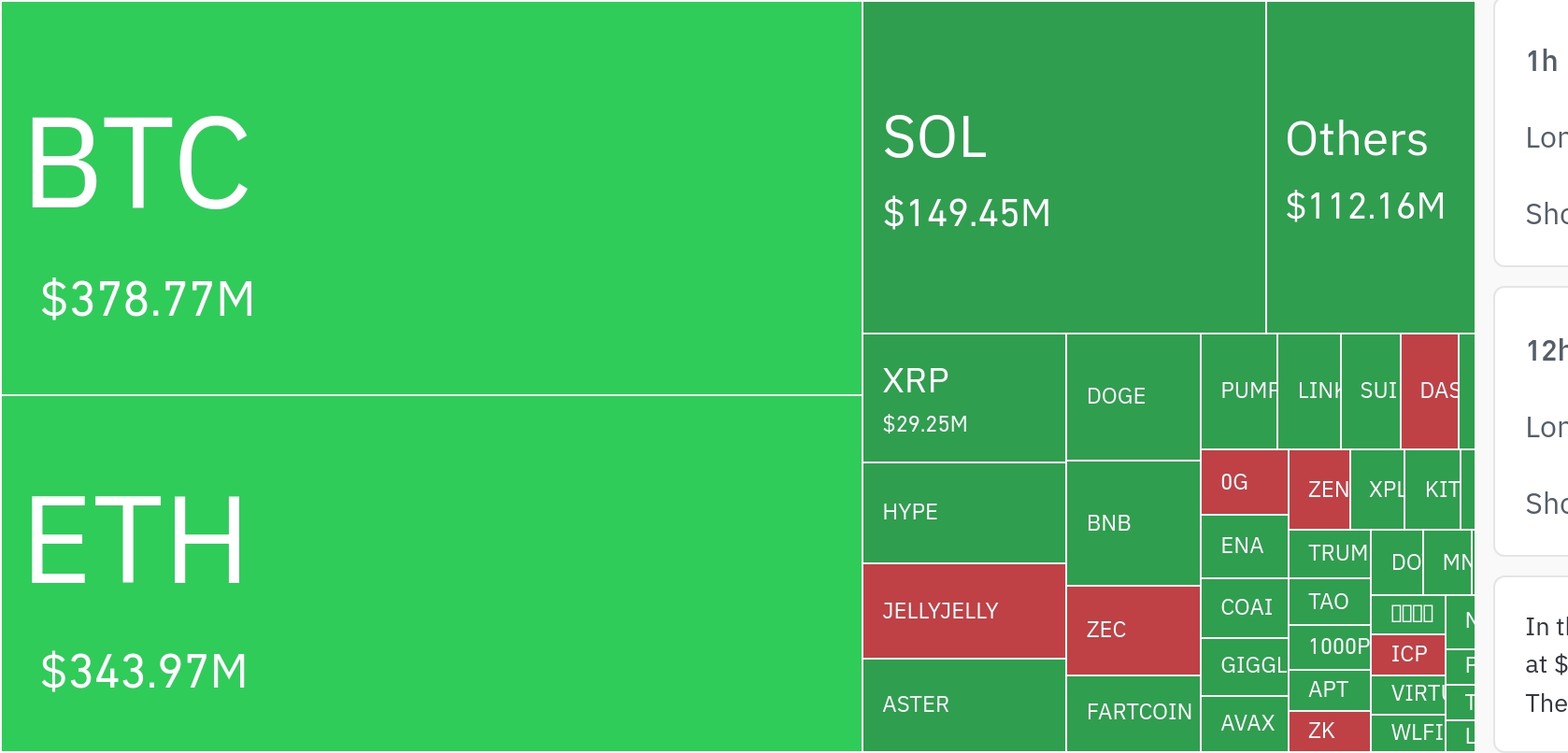Select the XRP $29.25M tile
Screen dimensions: 1568x753
click(x=963, y=398)
